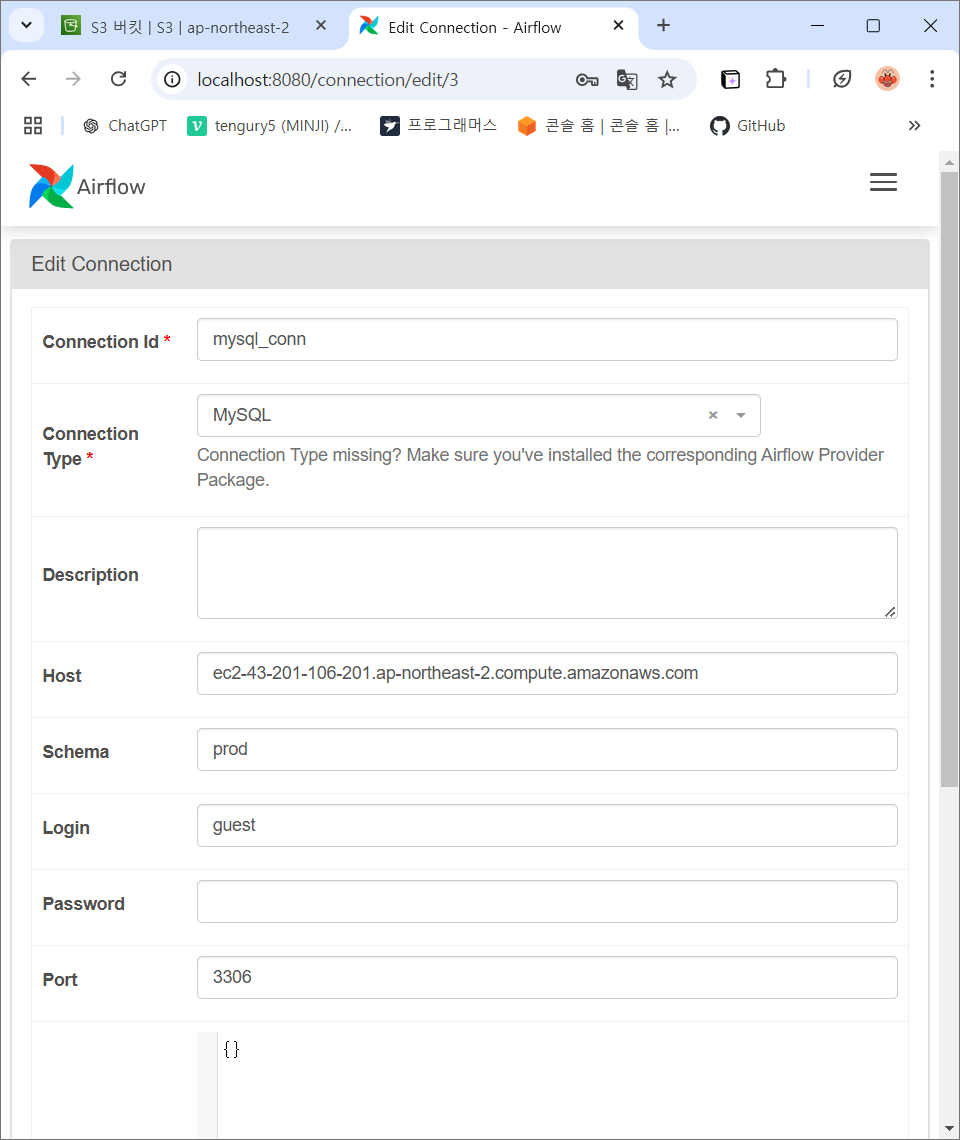Open the tab search dropdown arrow
The image size is (960, 1140).
click(26, 25)
